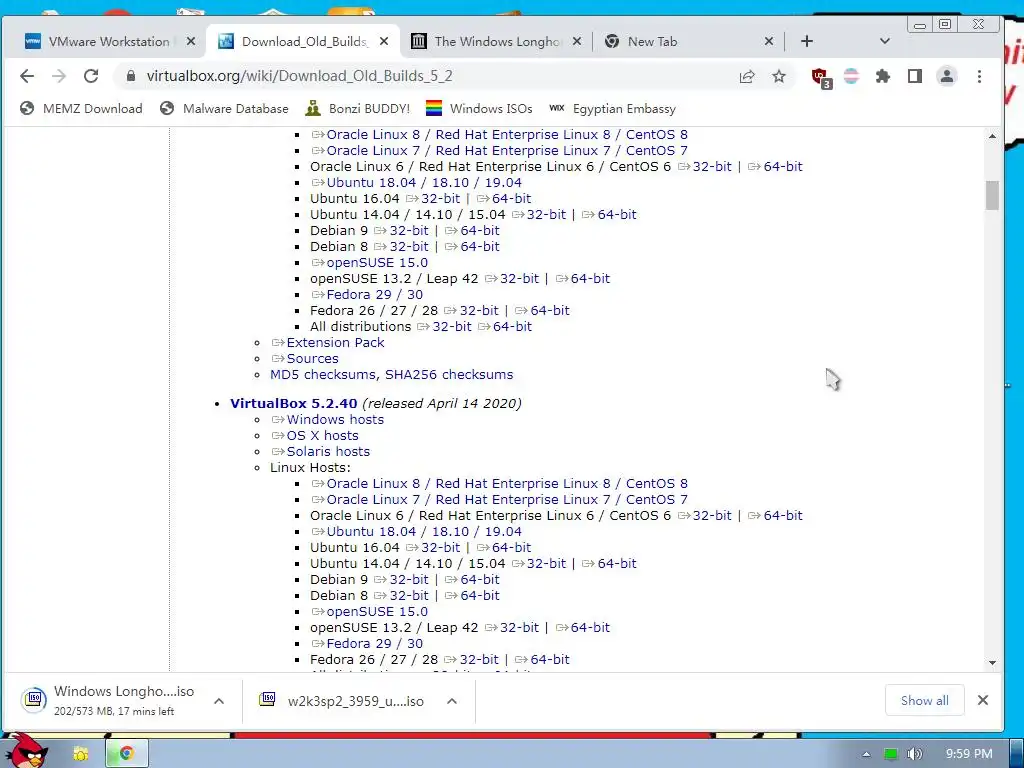Click the Angry Birds start button
1024x768 pixels.
coord(26,750)
